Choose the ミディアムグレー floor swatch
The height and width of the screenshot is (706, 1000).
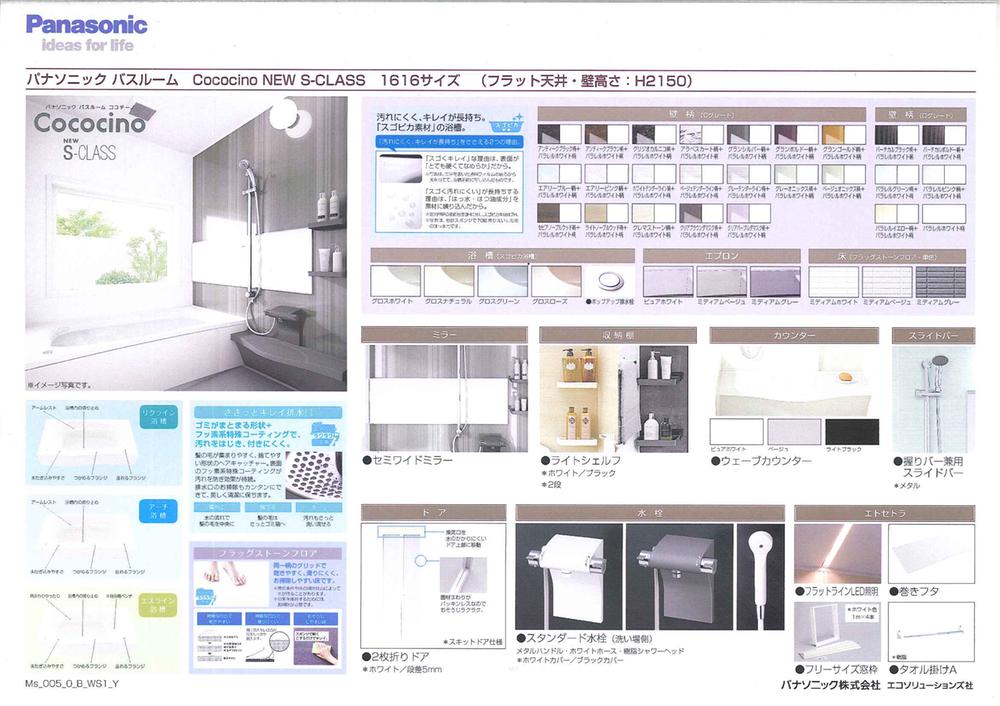click(x=940, y=281)
